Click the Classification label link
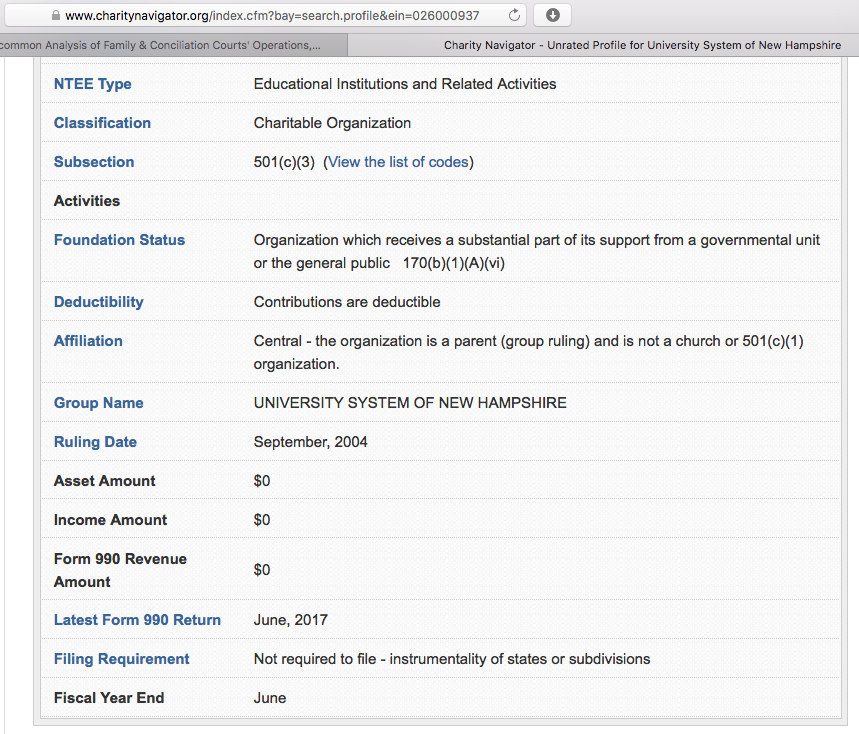The image size is (859, 734). click(102, 123)
